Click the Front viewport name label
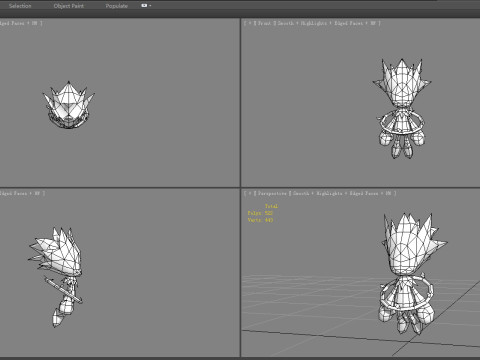The width and height of the screenshot is (480, 360). [x=264, y=23]
